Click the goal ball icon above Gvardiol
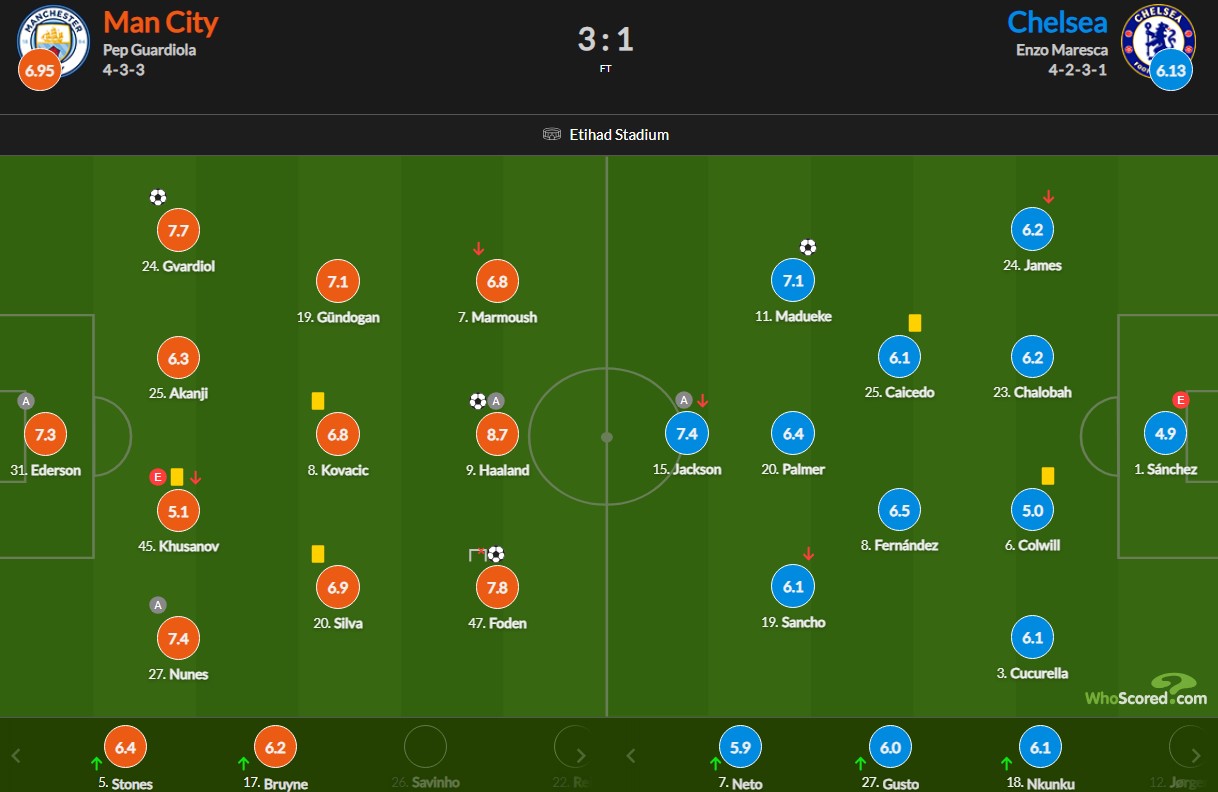Image resolution: width=1218 pixels, height=792 pixels. [157, 197]
